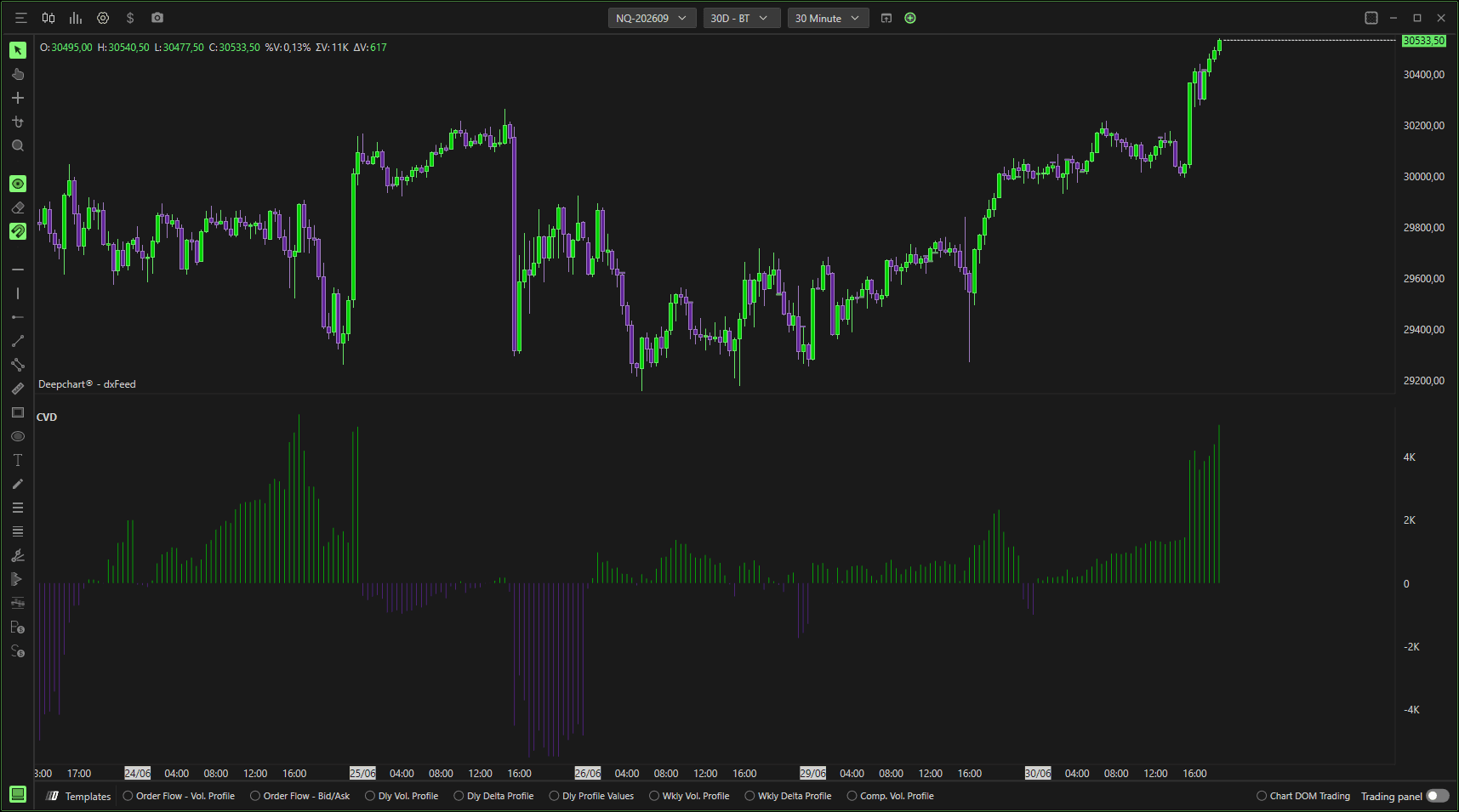Select the rectangle drawing tool
The height and width of the screenshot is (812, 1459).
tap(18, 412)
